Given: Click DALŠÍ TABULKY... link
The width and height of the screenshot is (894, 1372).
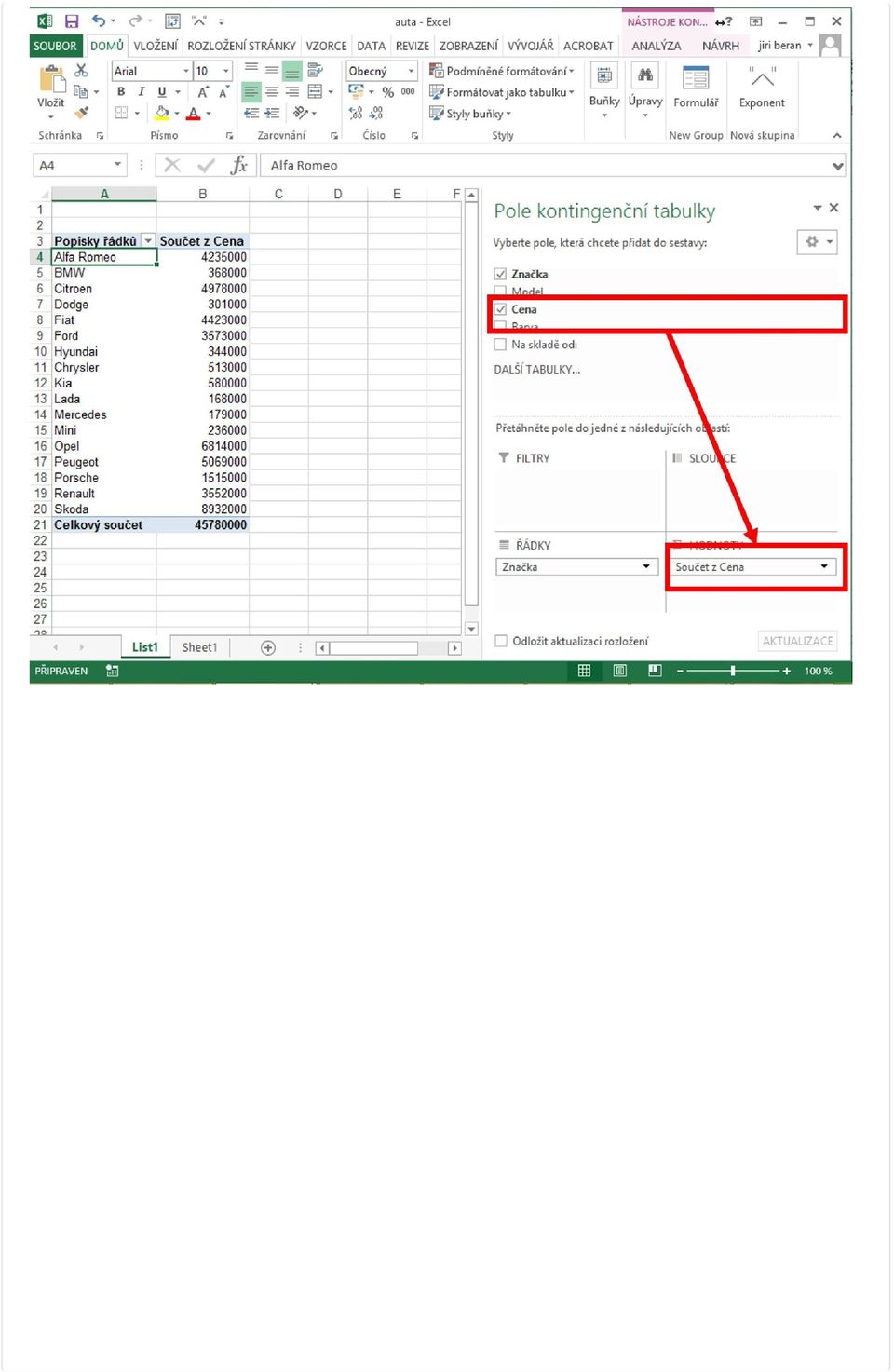Looking at the screenshot, I should (x=536, y=370).
